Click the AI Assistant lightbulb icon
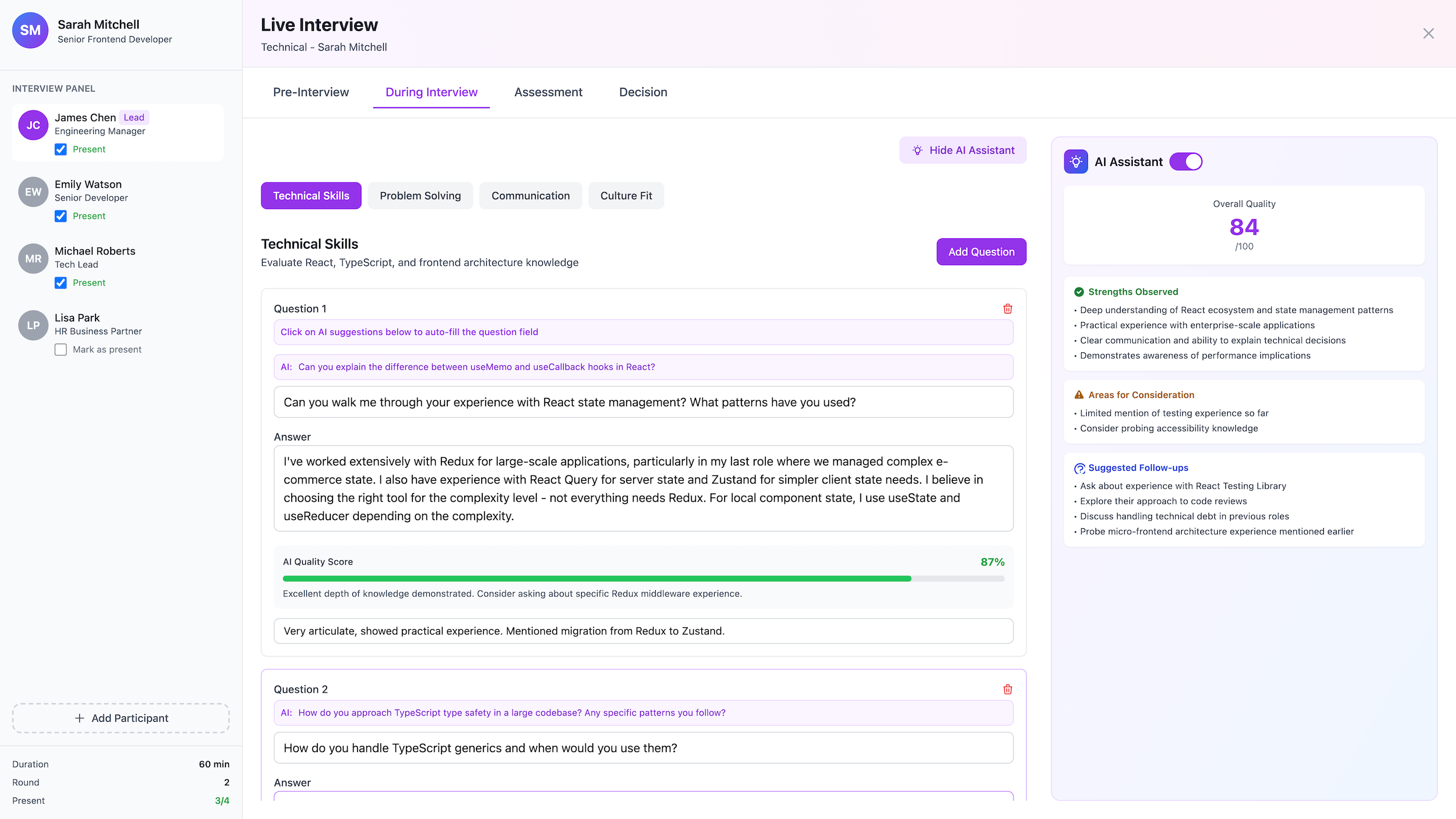 tap(1076, 162)
